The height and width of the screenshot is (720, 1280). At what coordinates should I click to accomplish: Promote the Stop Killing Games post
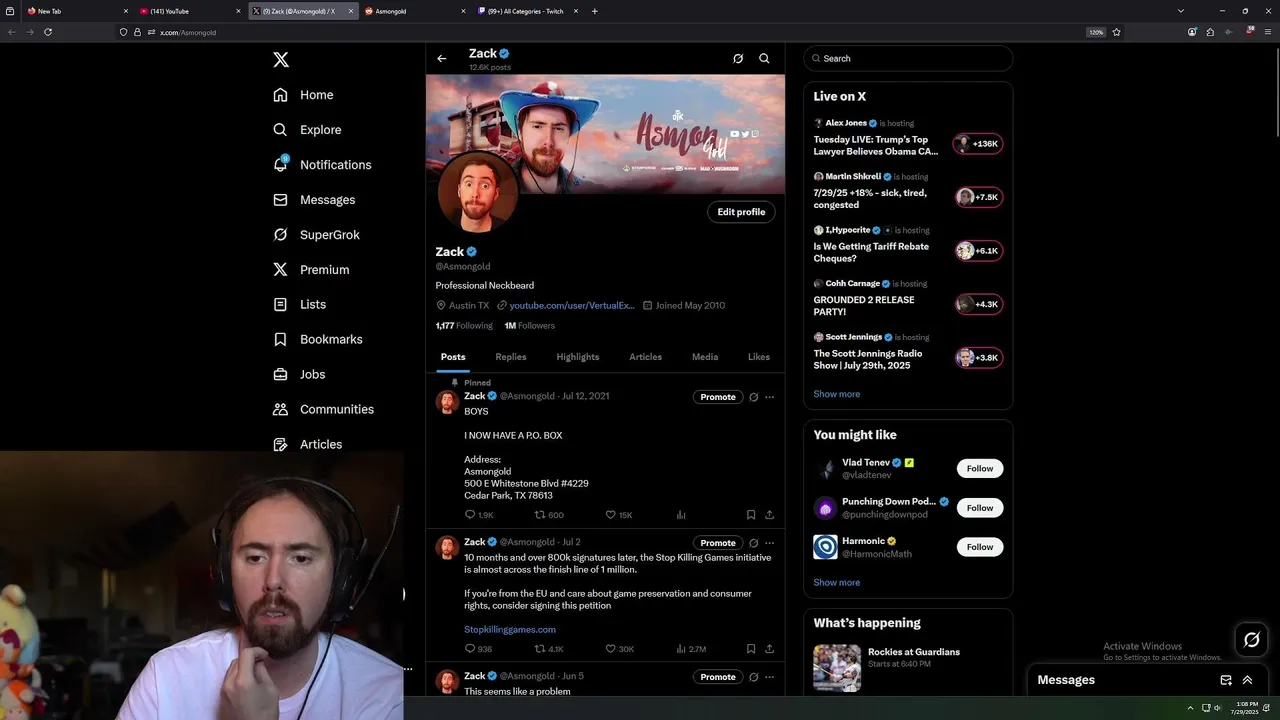(718, 543)
